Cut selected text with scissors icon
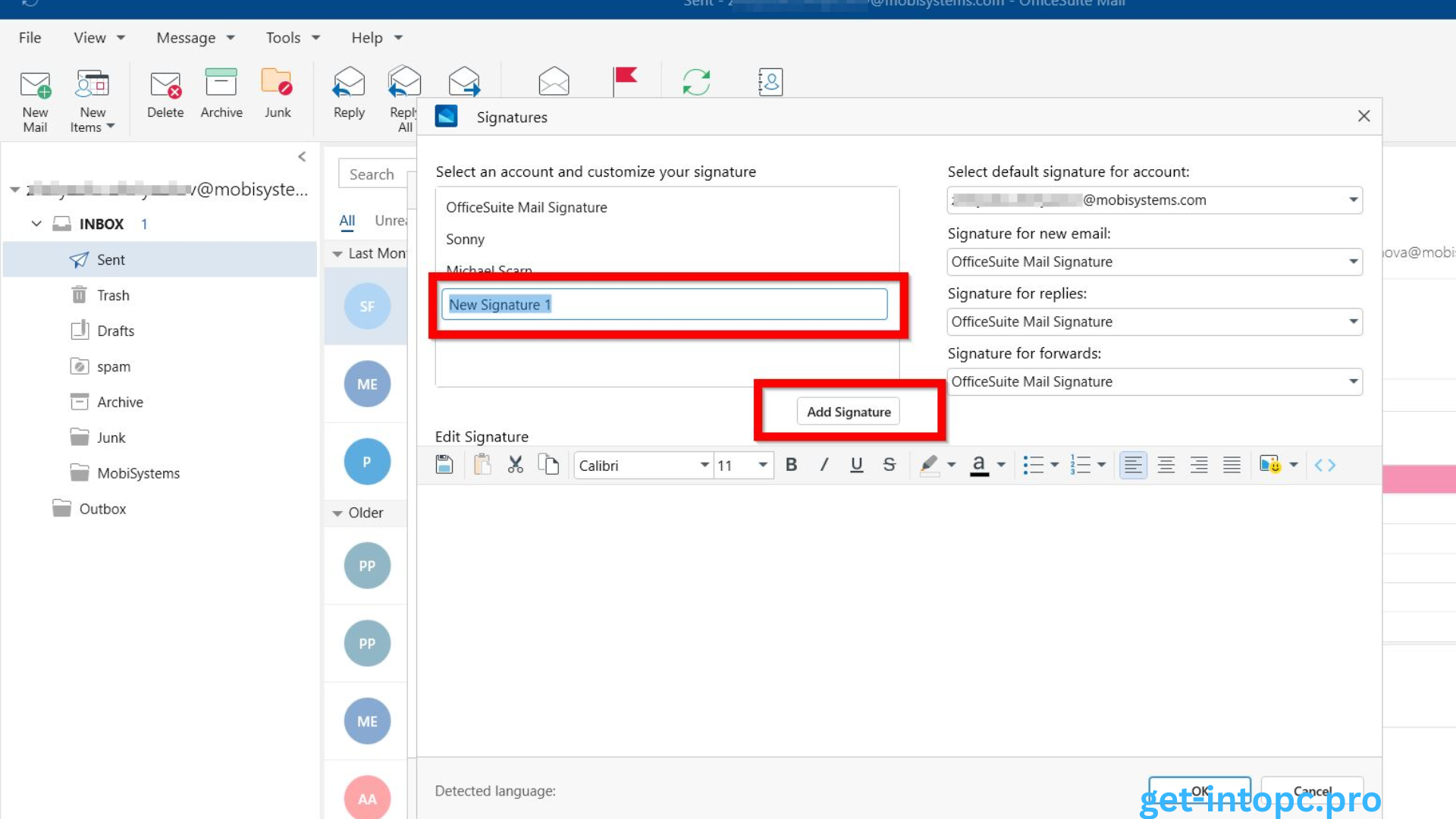 516,465
